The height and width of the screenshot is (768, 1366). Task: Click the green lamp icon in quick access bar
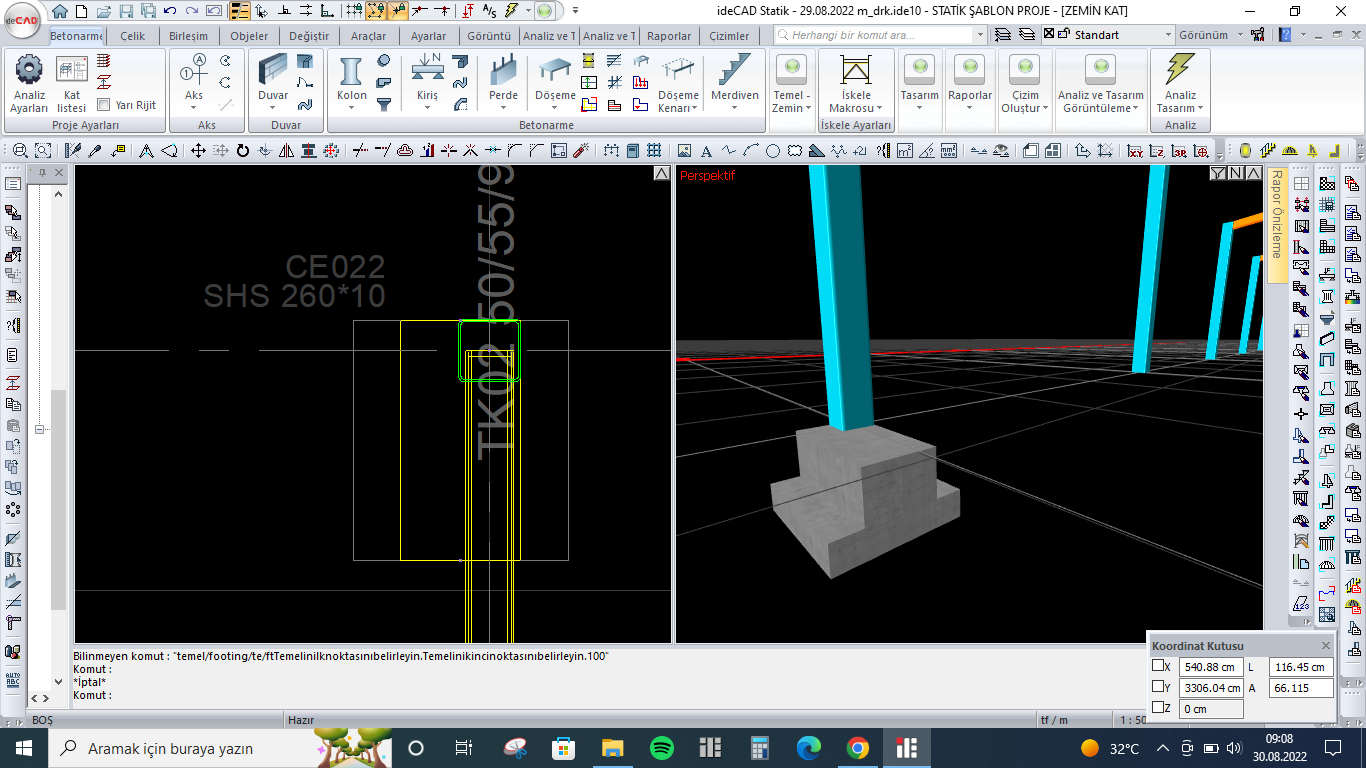(543, 11)
